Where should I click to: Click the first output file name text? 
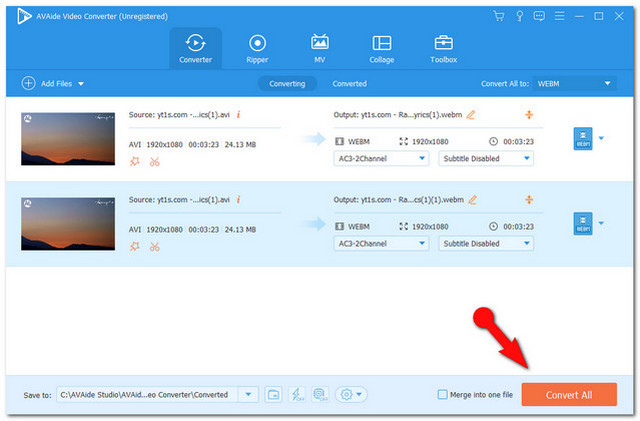click(398, 115)
